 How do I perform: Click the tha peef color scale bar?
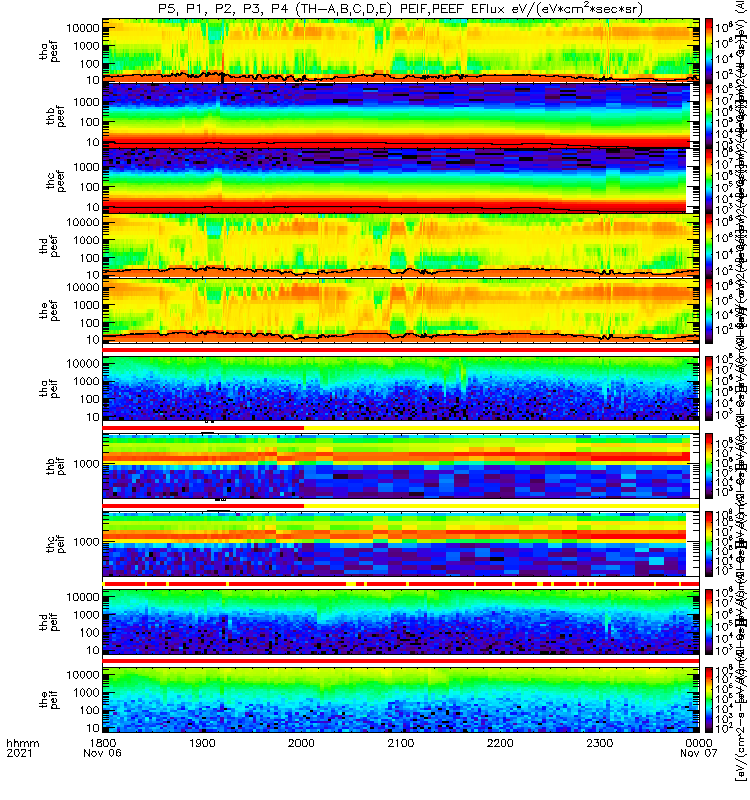point(709,51)
